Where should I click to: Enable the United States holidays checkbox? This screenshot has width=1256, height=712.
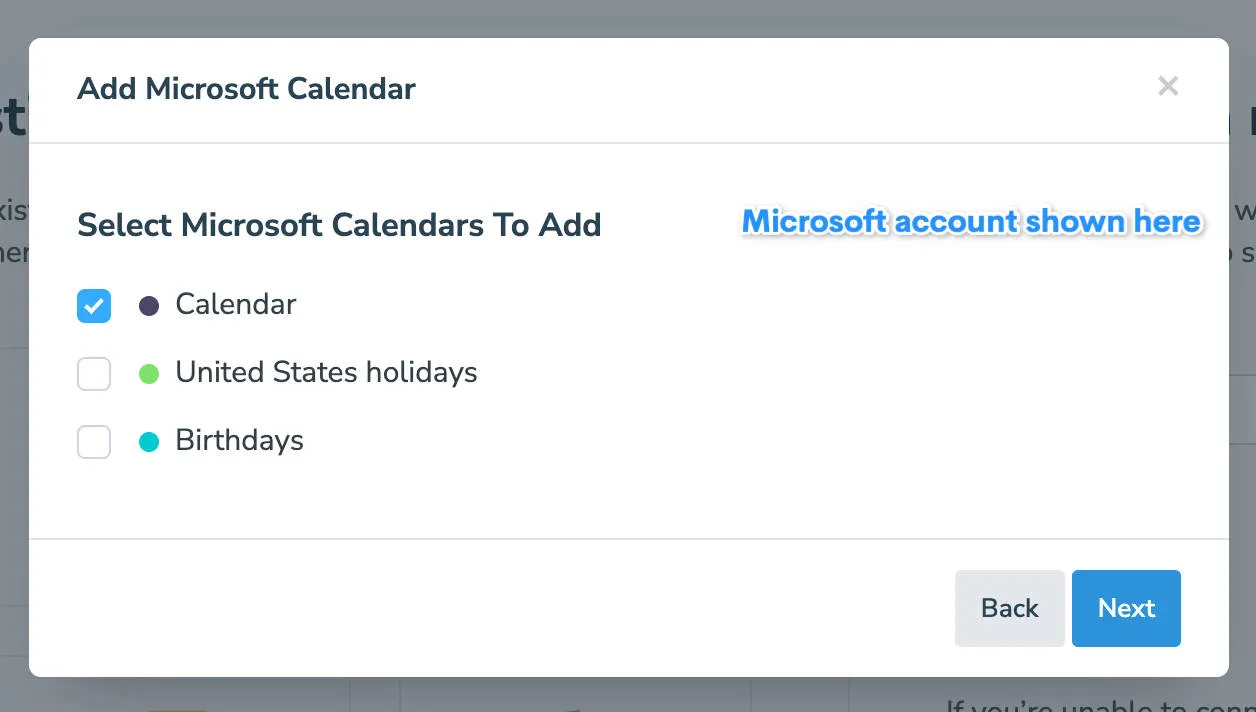tap(93, 373)
